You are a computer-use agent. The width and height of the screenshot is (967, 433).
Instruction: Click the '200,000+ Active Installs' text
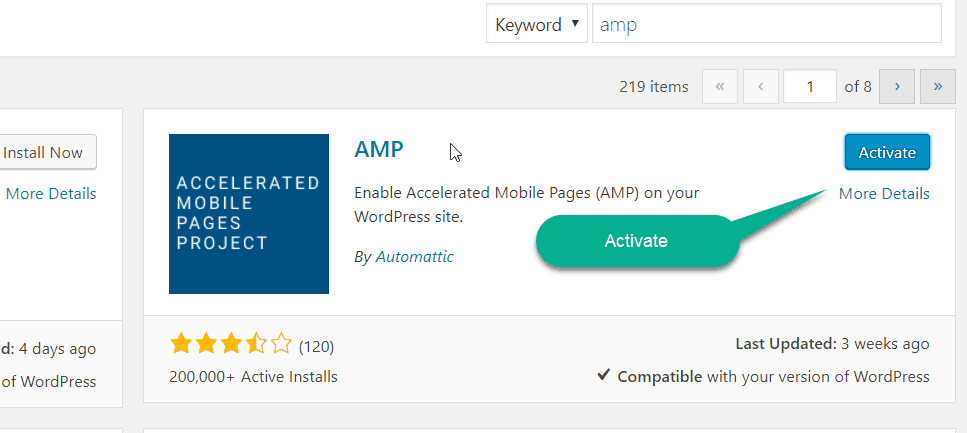coord(253,376)
